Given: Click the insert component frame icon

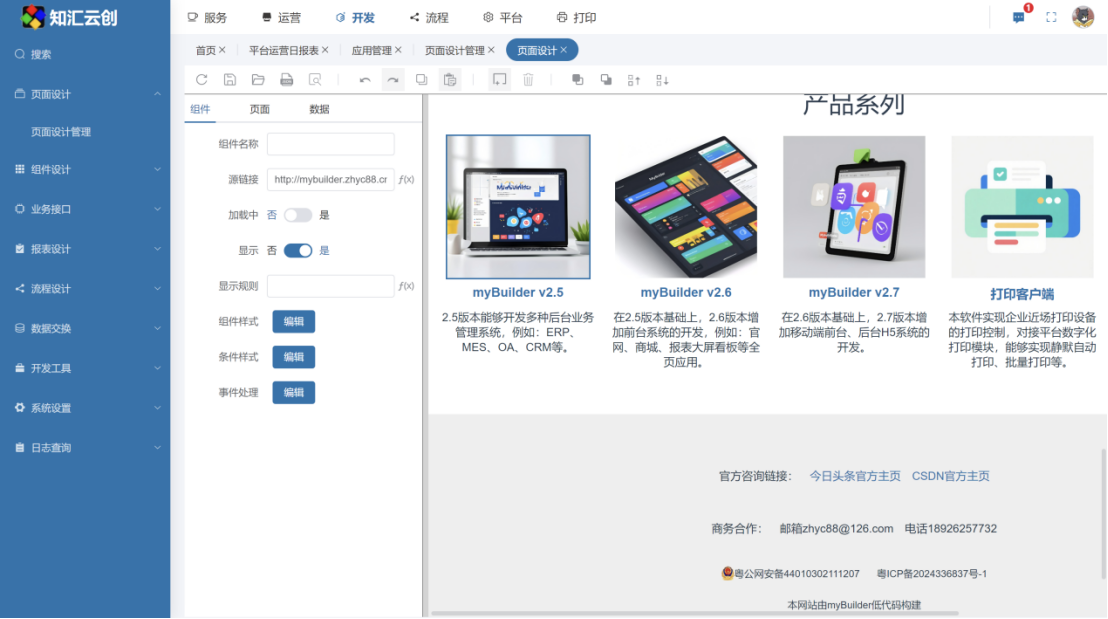Looking at the screenshot, I should click(x=500, y=80).
